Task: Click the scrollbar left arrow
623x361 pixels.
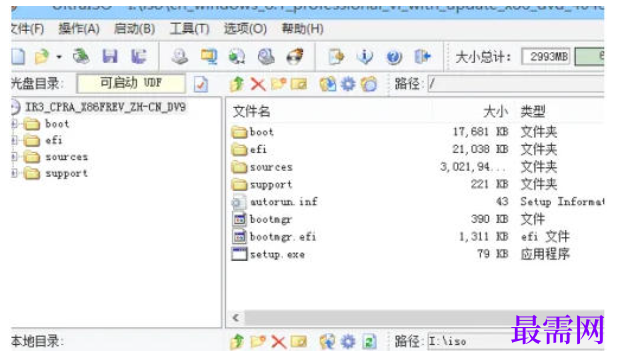Action: click(x=236, y=318)
